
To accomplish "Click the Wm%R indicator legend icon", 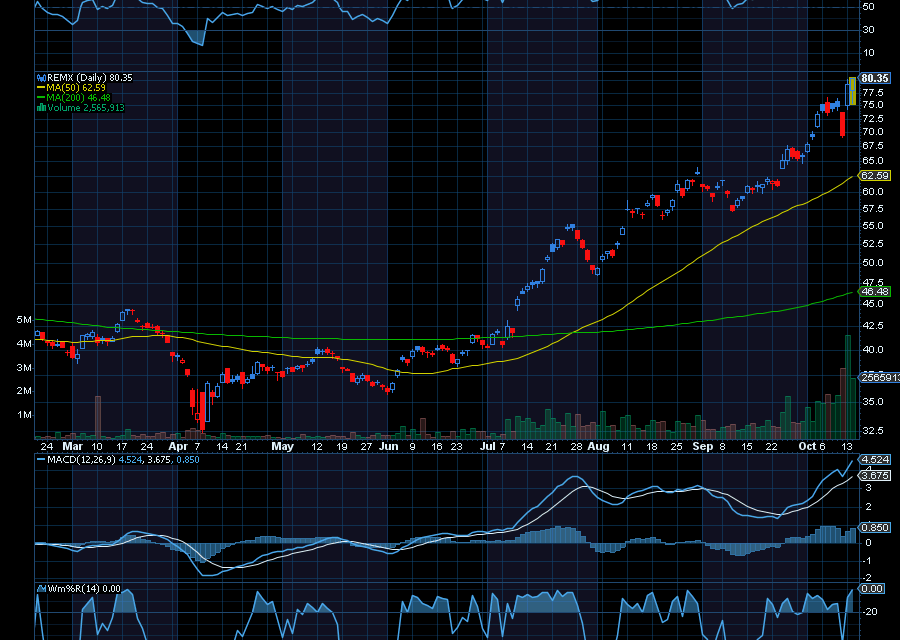I will [x=40, y=589].
